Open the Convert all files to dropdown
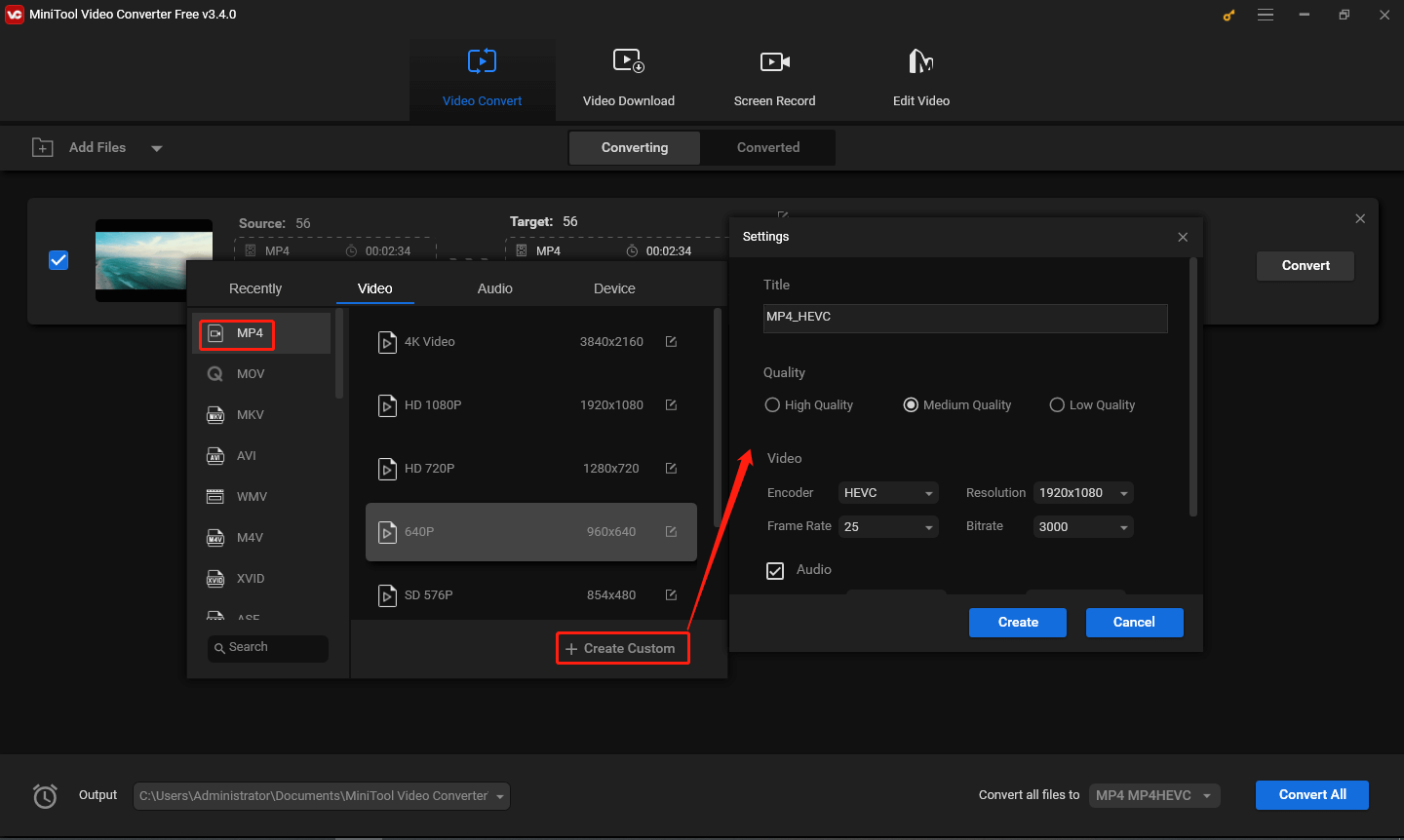The width and height of the screenshot is (1404, 840). point(1154,795)
